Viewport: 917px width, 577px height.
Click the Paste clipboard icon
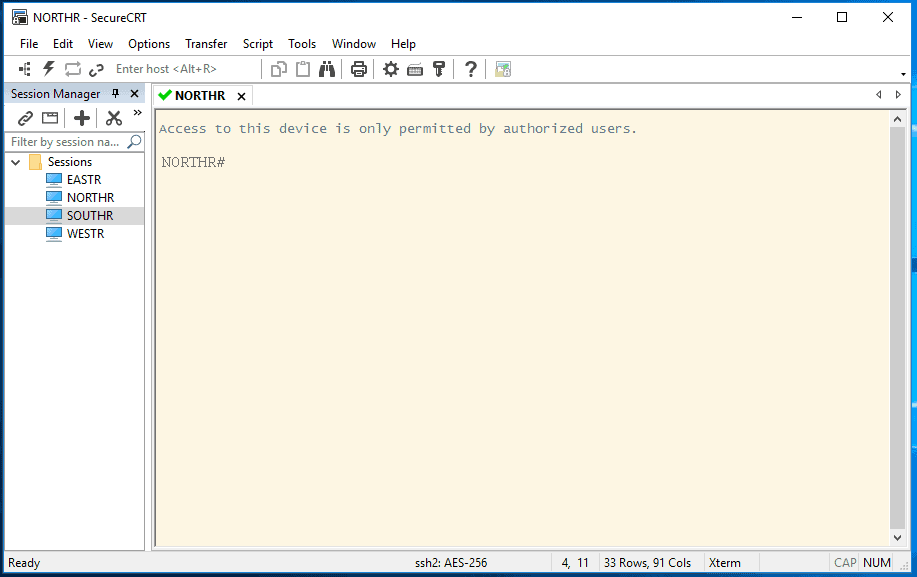tap(303, 69)
